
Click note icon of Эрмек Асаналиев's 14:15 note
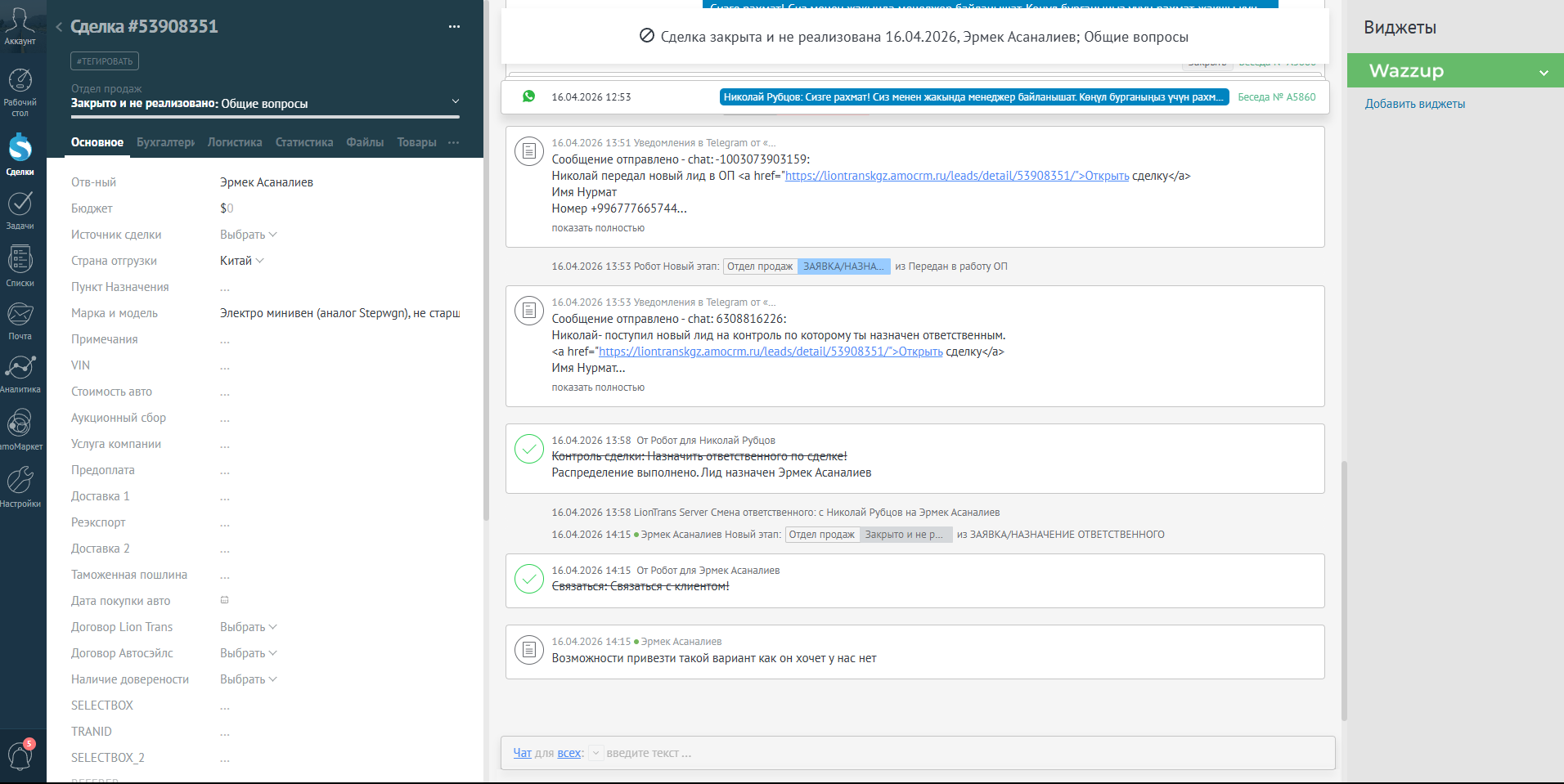click(529, 650)
